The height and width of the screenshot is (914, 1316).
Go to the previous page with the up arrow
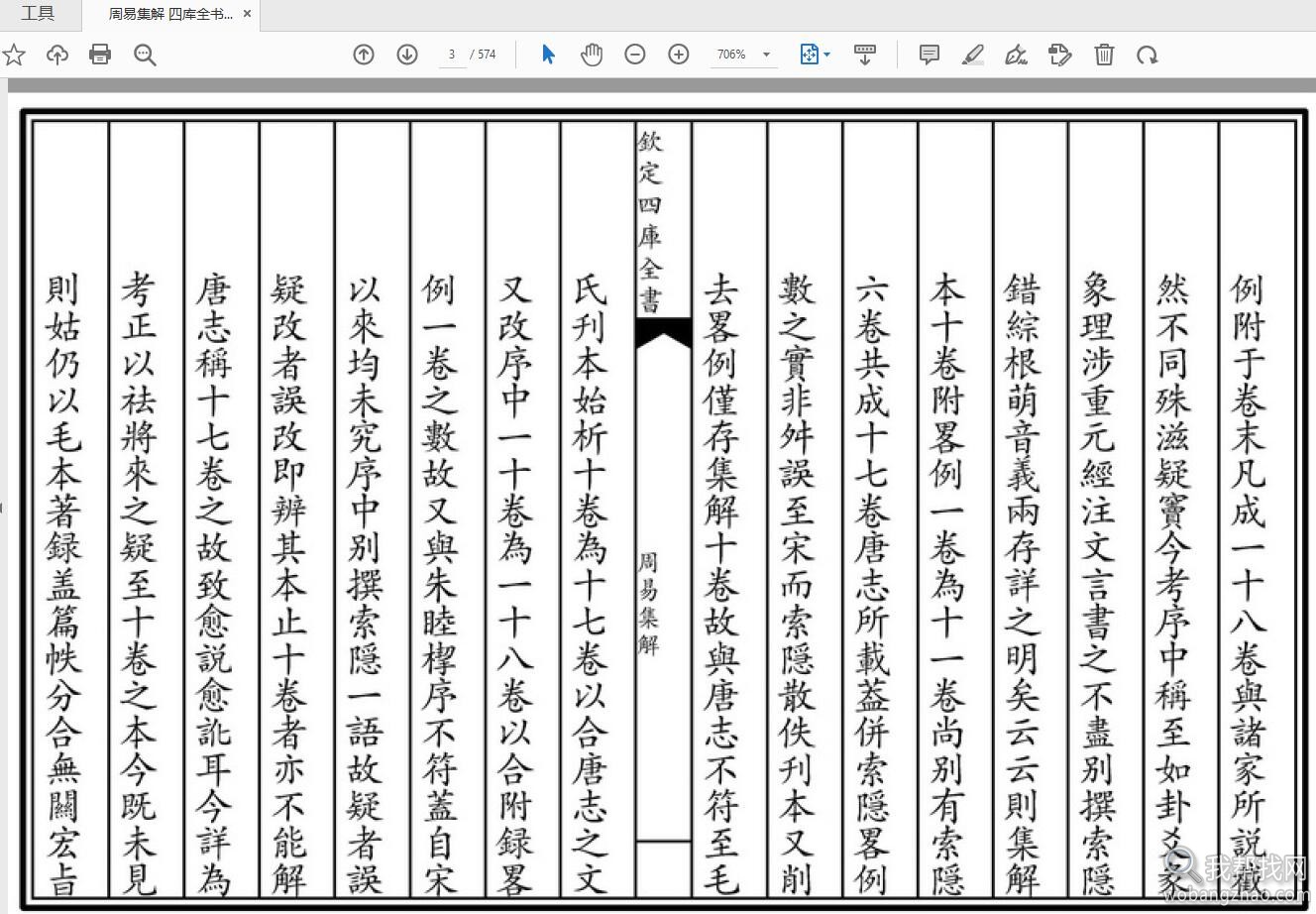coord(364,55)
